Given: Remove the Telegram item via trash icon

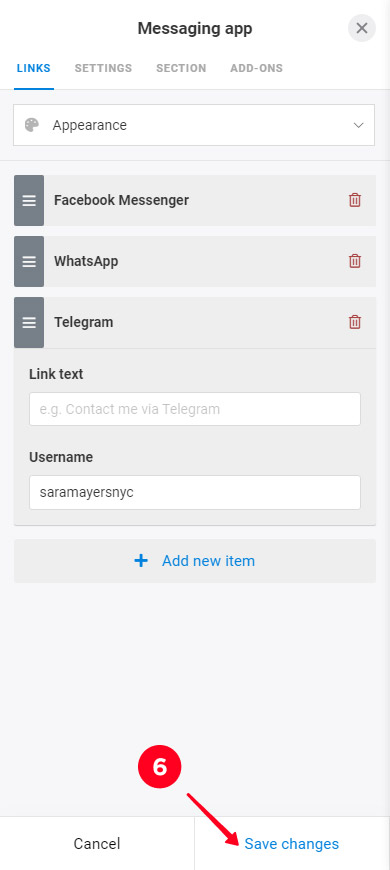Looking at the screenshot, I should 354,322.
